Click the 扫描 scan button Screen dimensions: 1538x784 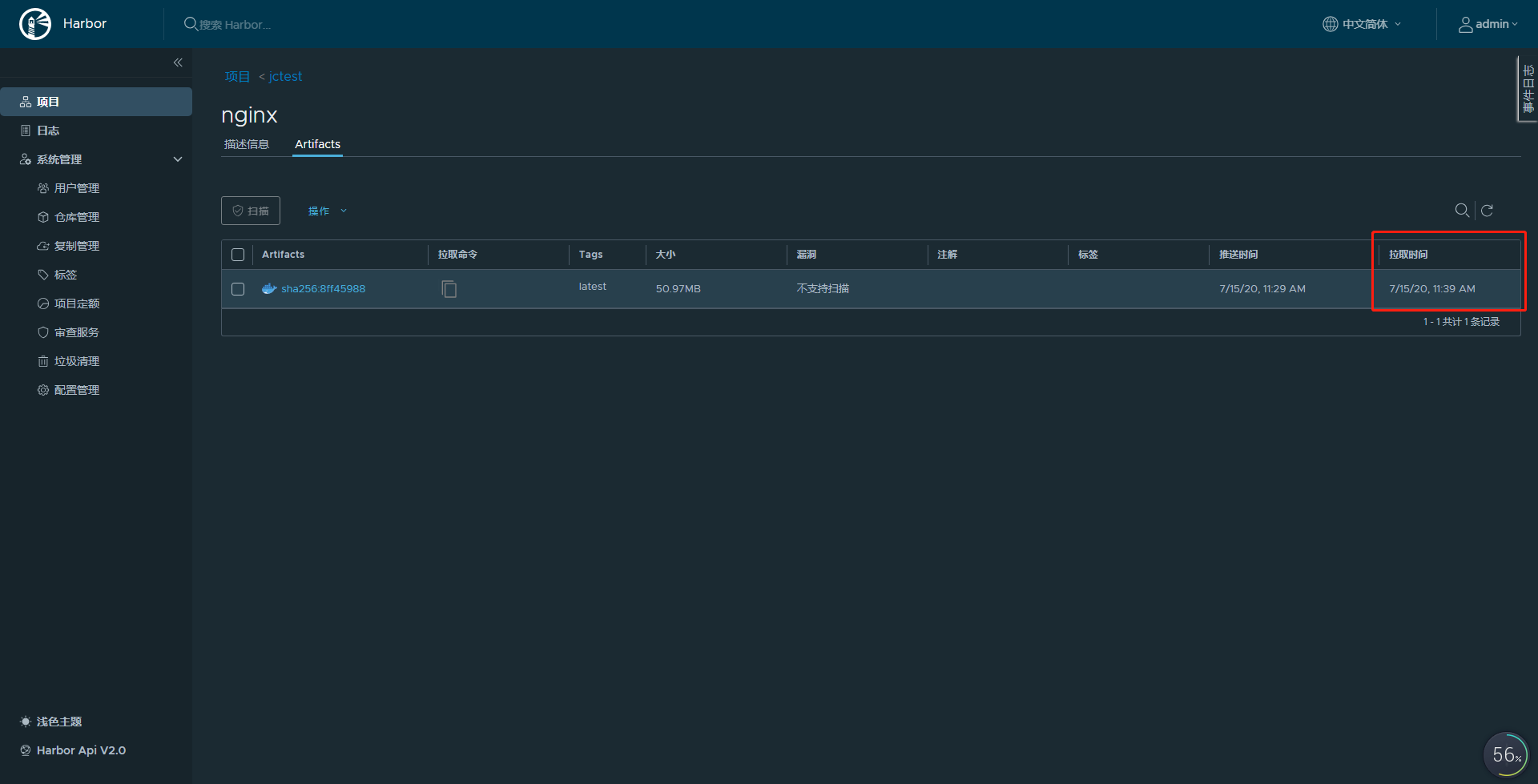[x=251, y=211]
